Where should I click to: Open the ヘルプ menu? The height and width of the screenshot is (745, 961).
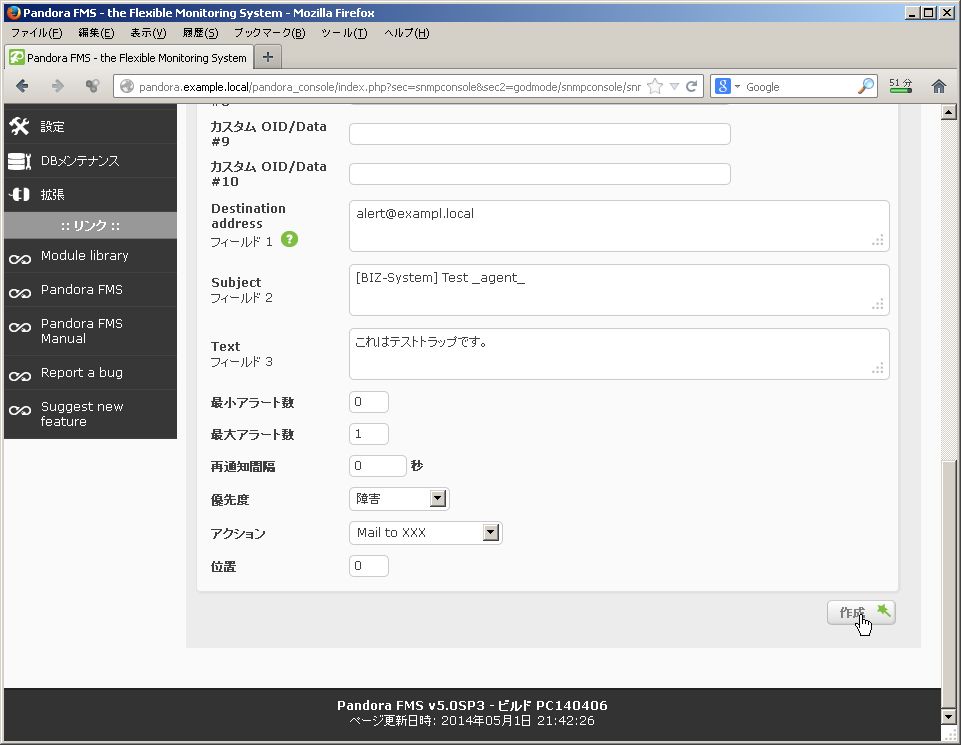(x=407, y=33)
